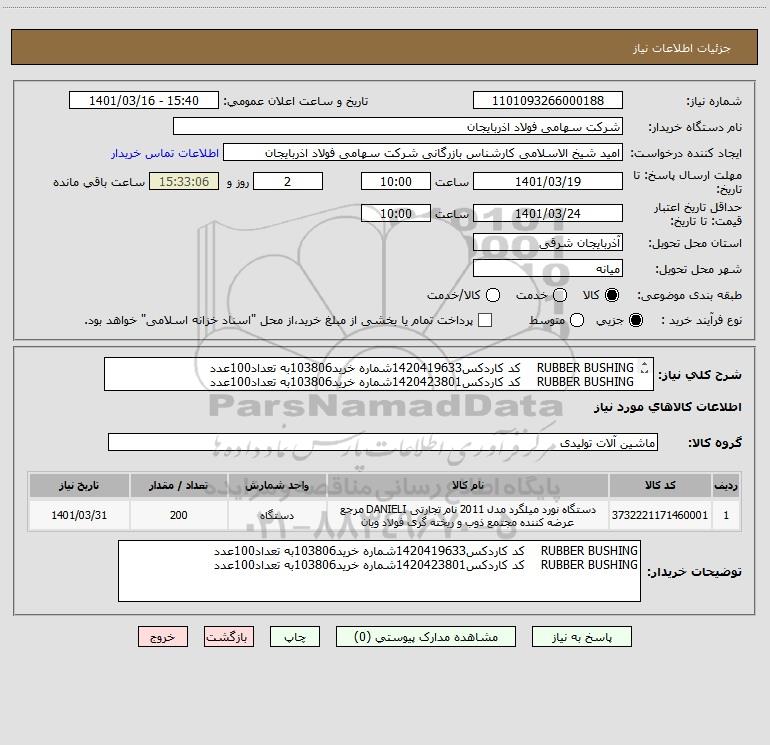Open مشاهده مدارک پیوستی (0) button
770x745 pixels.
click(426, 637)
